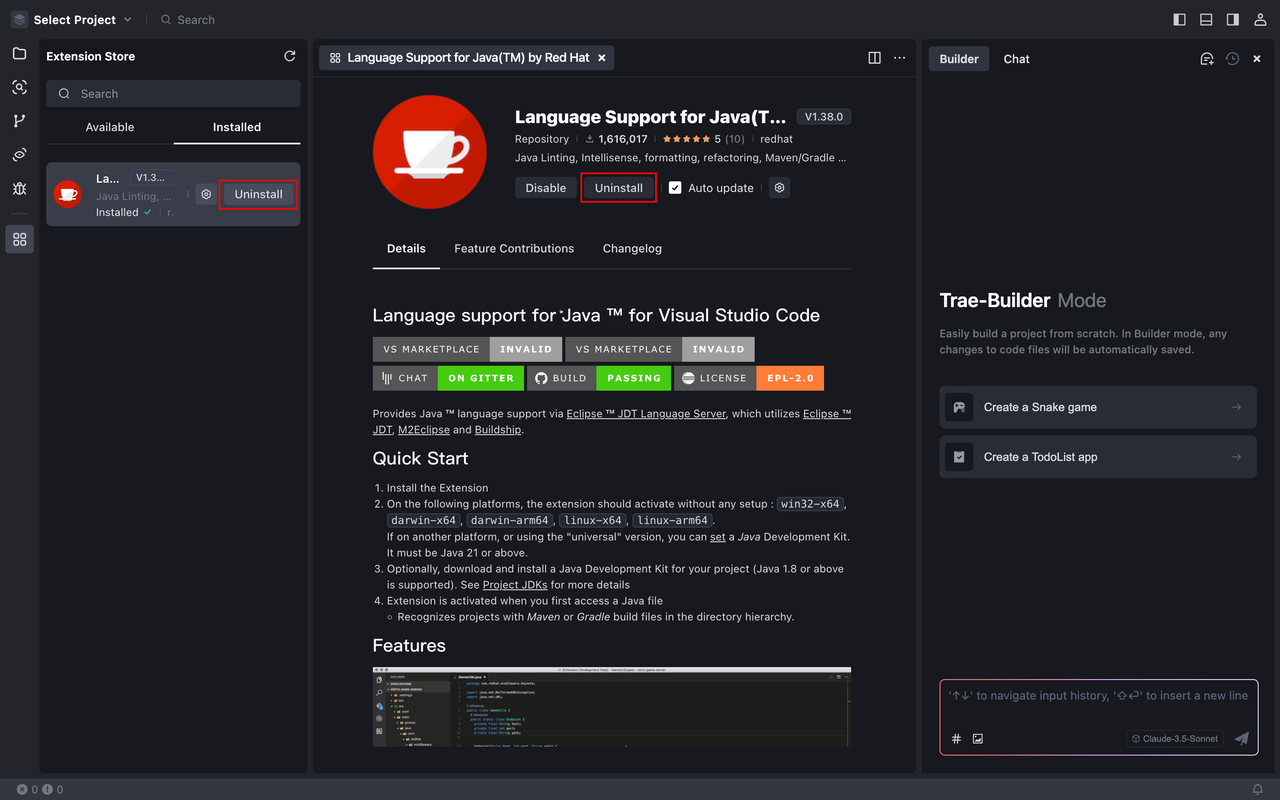
Task: Open extension settings gear beside Auto update
Action: click(780, 187)
